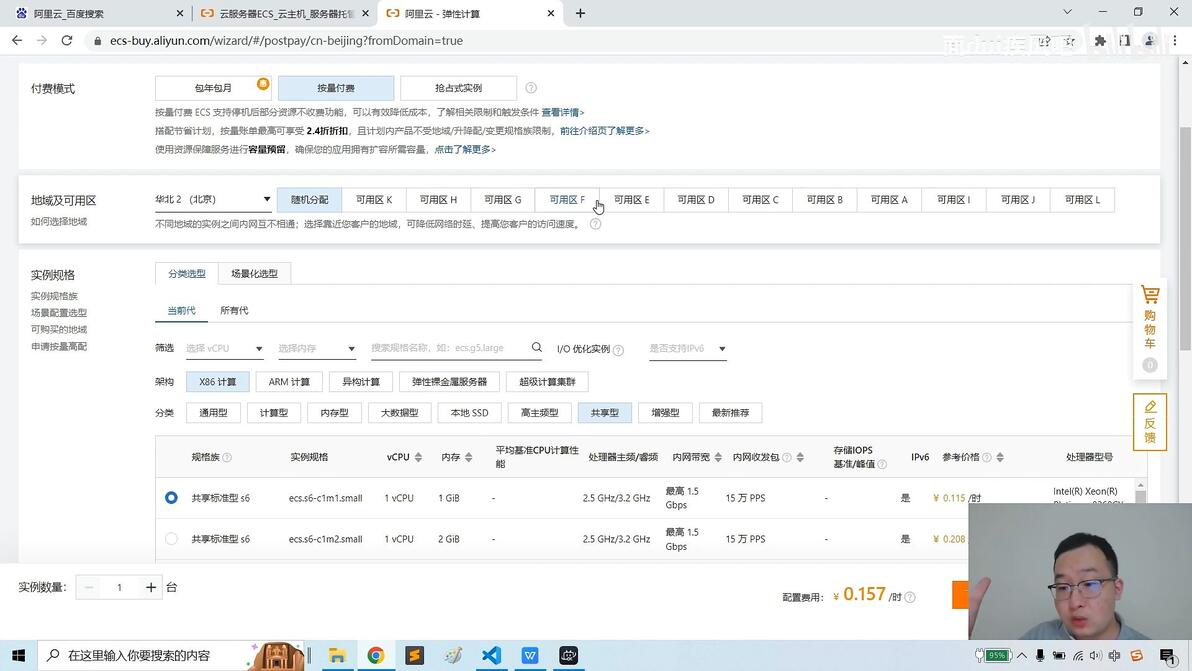Expand the 华北2(北京) region dropdown
The image size is (1192, 671).
213,200
